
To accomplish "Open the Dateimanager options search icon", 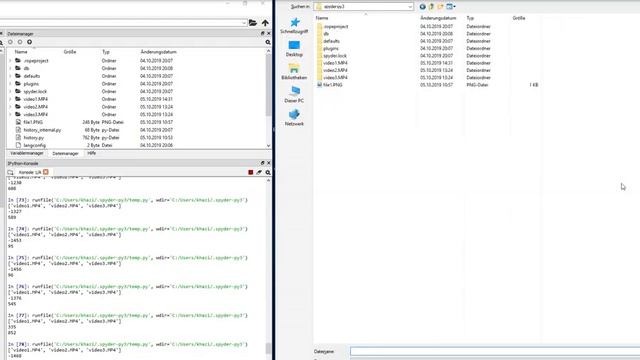I will click(x=268, y=42).
